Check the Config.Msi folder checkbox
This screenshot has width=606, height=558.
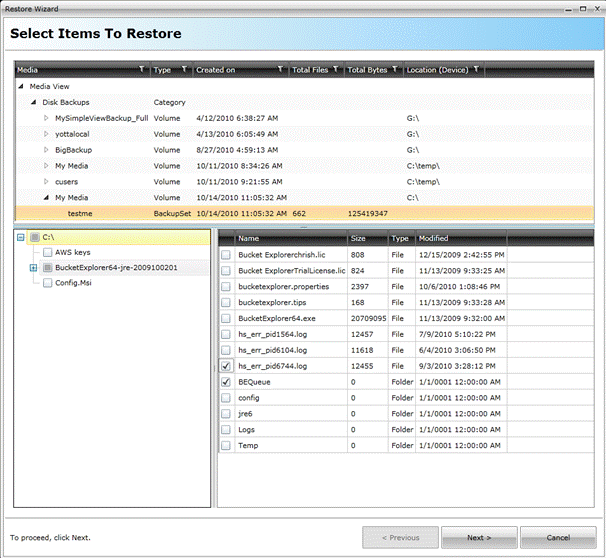click(48, 283)
